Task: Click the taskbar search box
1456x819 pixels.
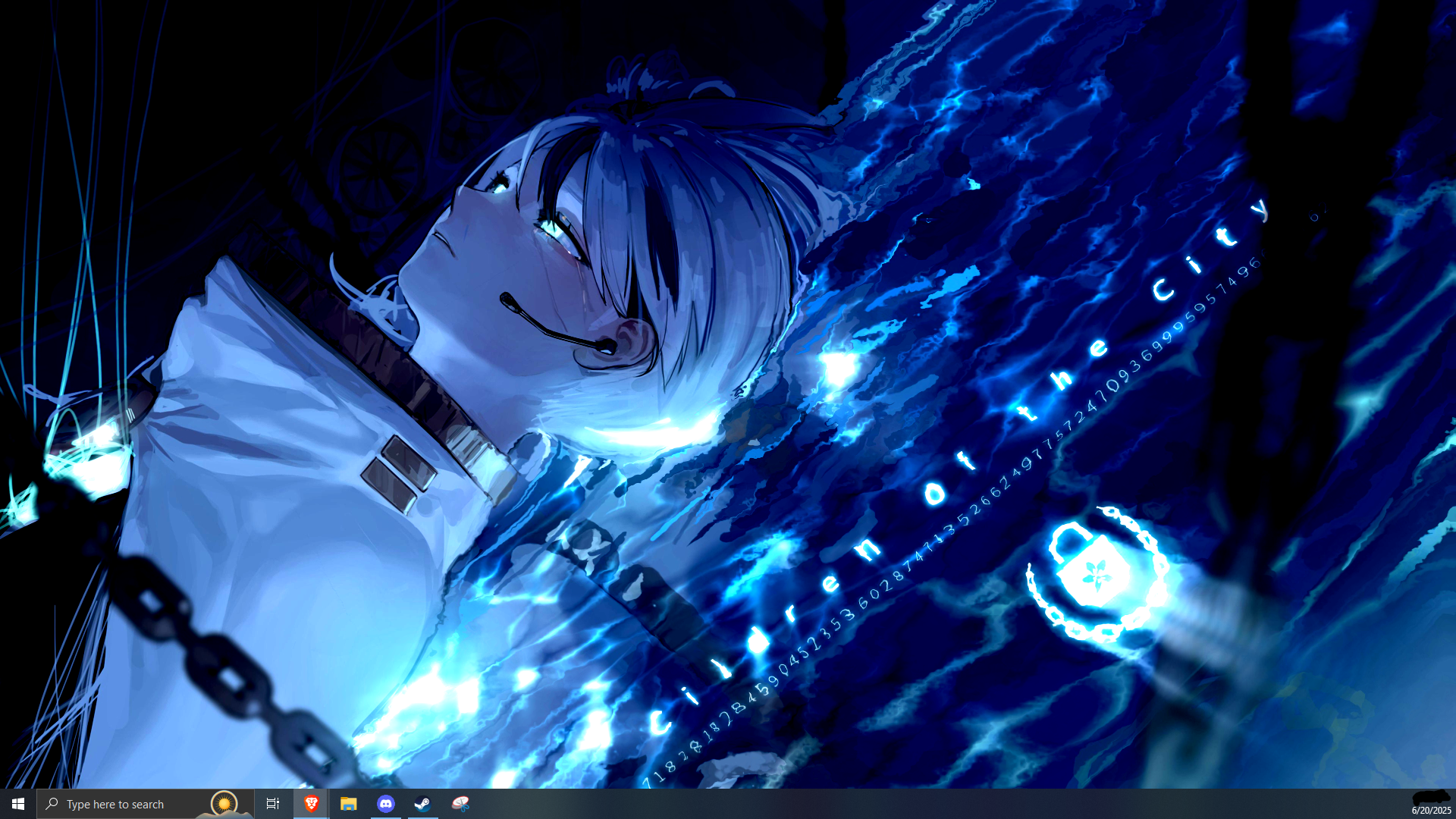Action: [146, 804]
